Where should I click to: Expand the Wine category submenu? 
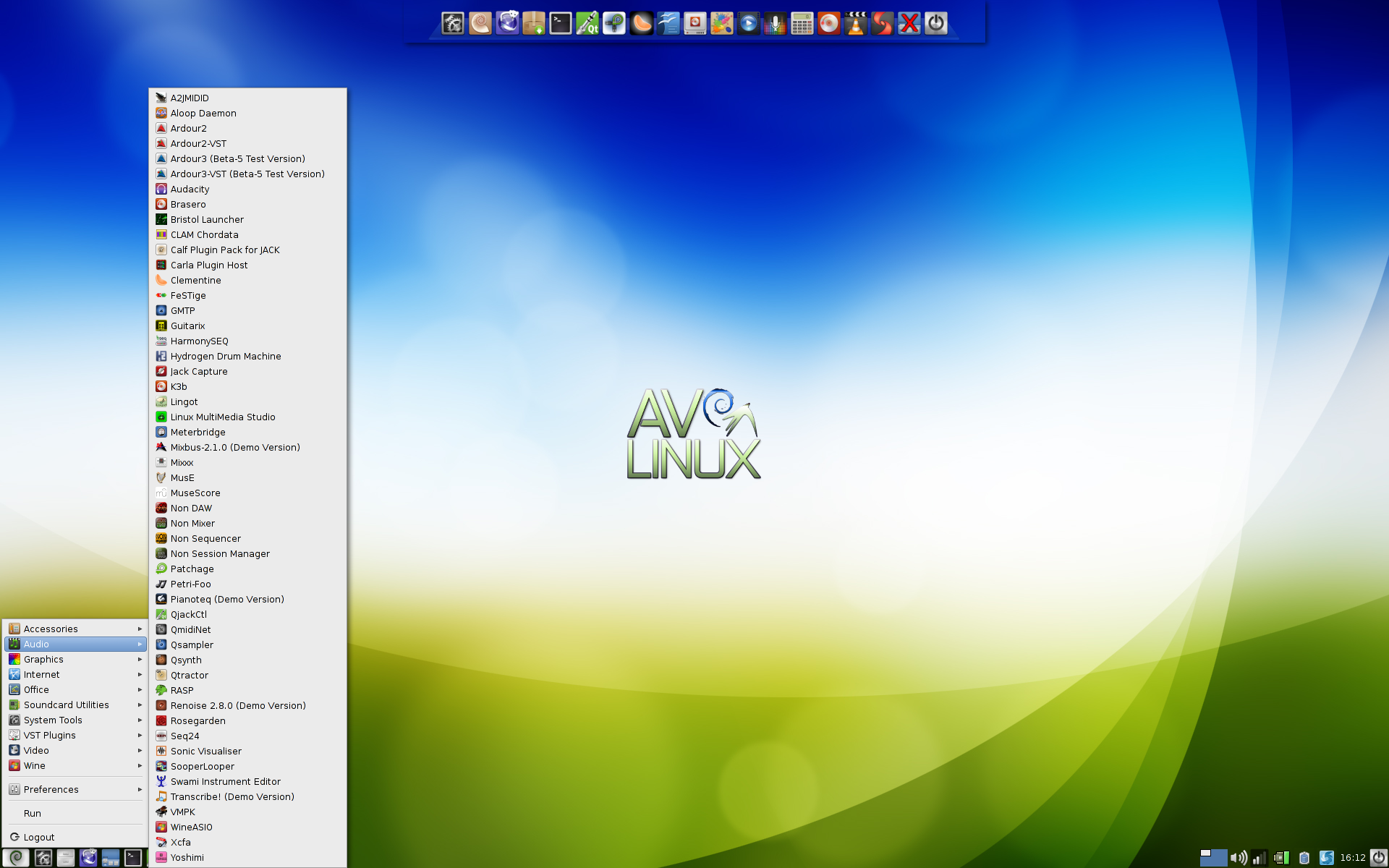[x=74, y=765]
